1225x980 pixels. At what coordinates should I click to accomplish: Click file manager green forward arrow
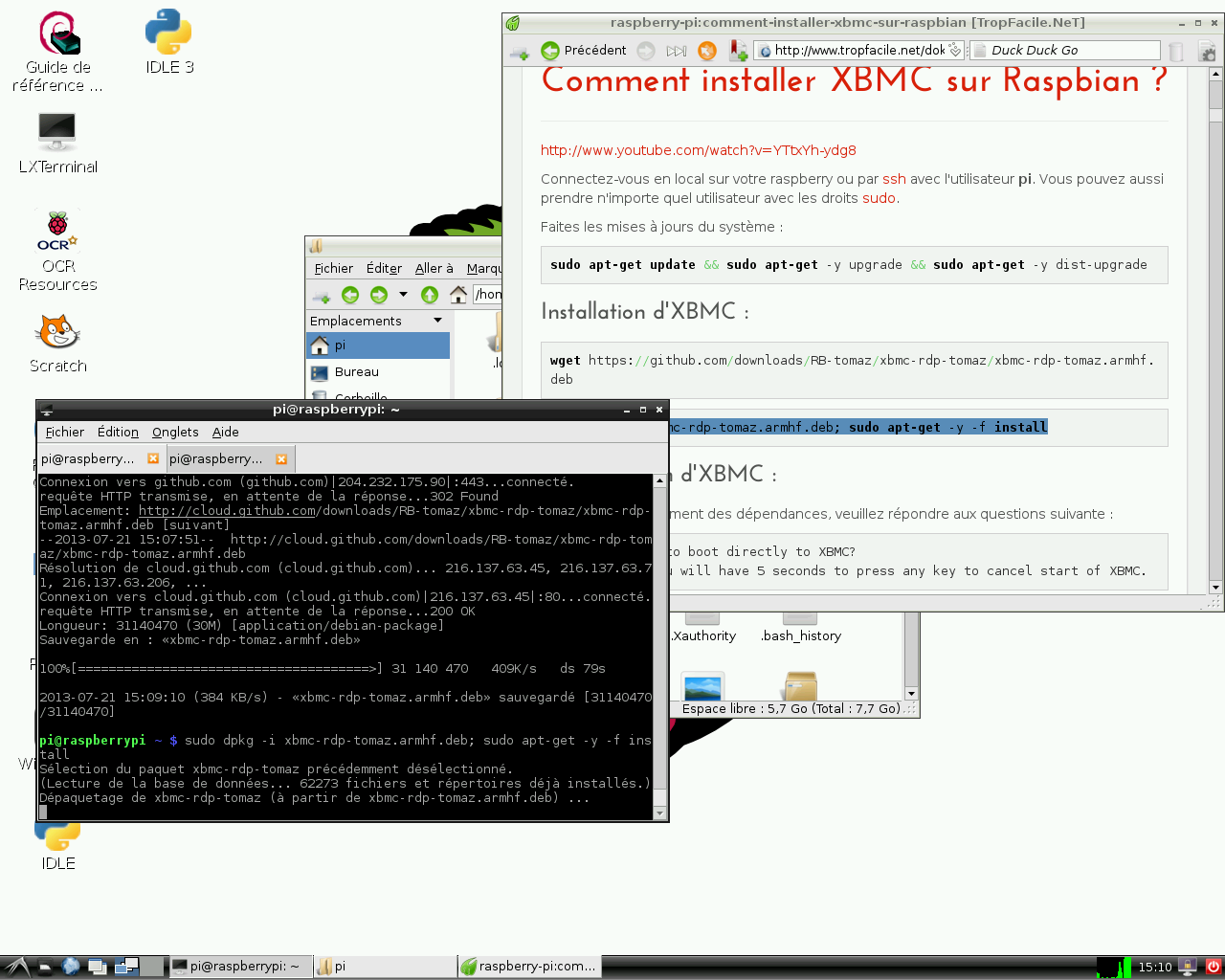point(379,295)
